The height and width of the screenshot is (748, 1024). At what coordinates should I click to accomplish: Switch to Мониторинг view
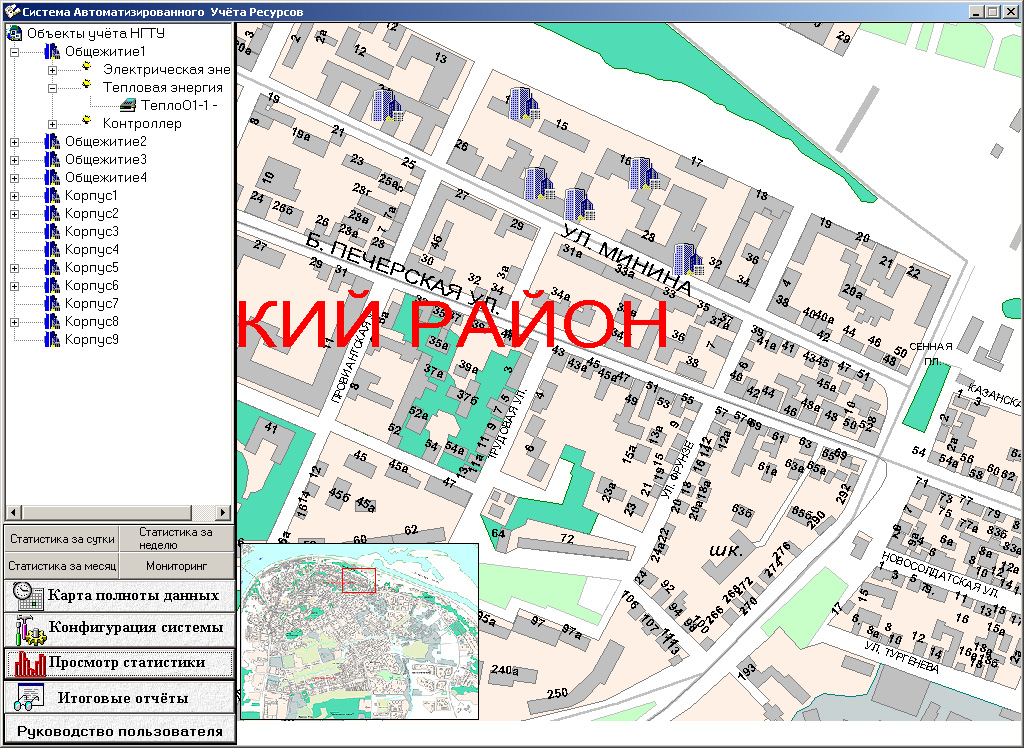176,566
